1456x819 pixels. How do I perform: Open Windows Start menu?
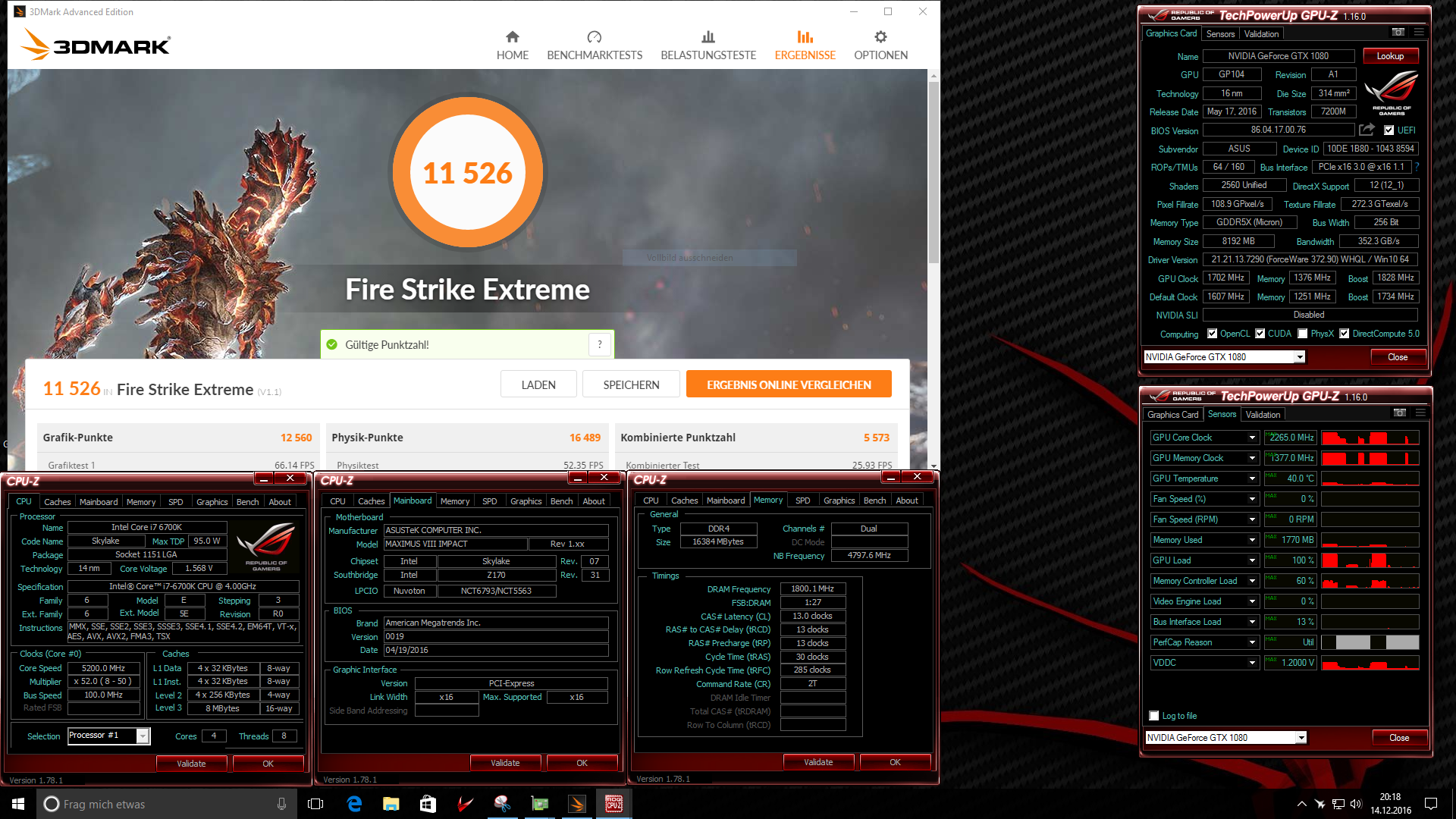click(x=18, y=804)
